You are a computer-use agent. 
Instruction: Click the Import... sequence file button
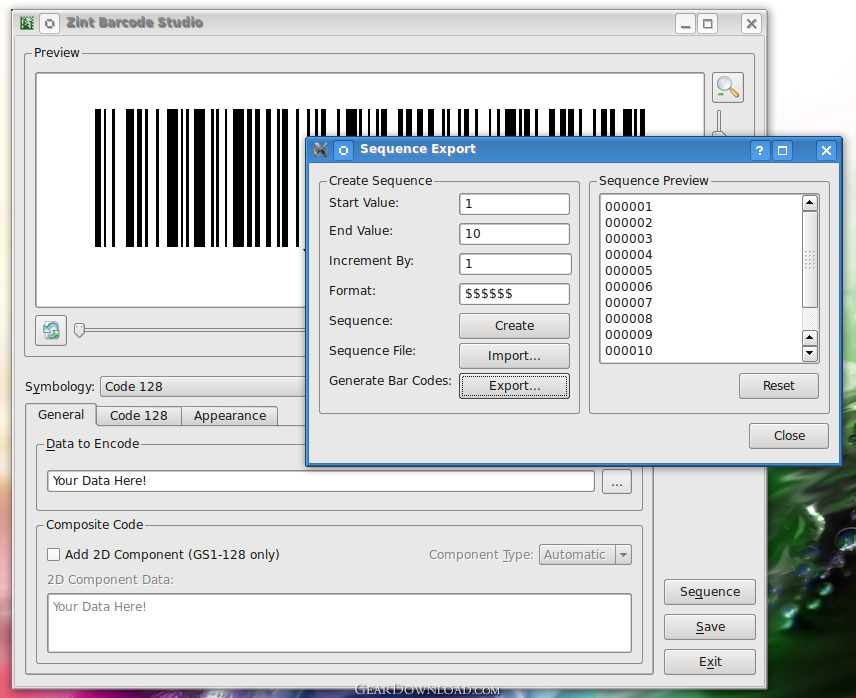514,356
